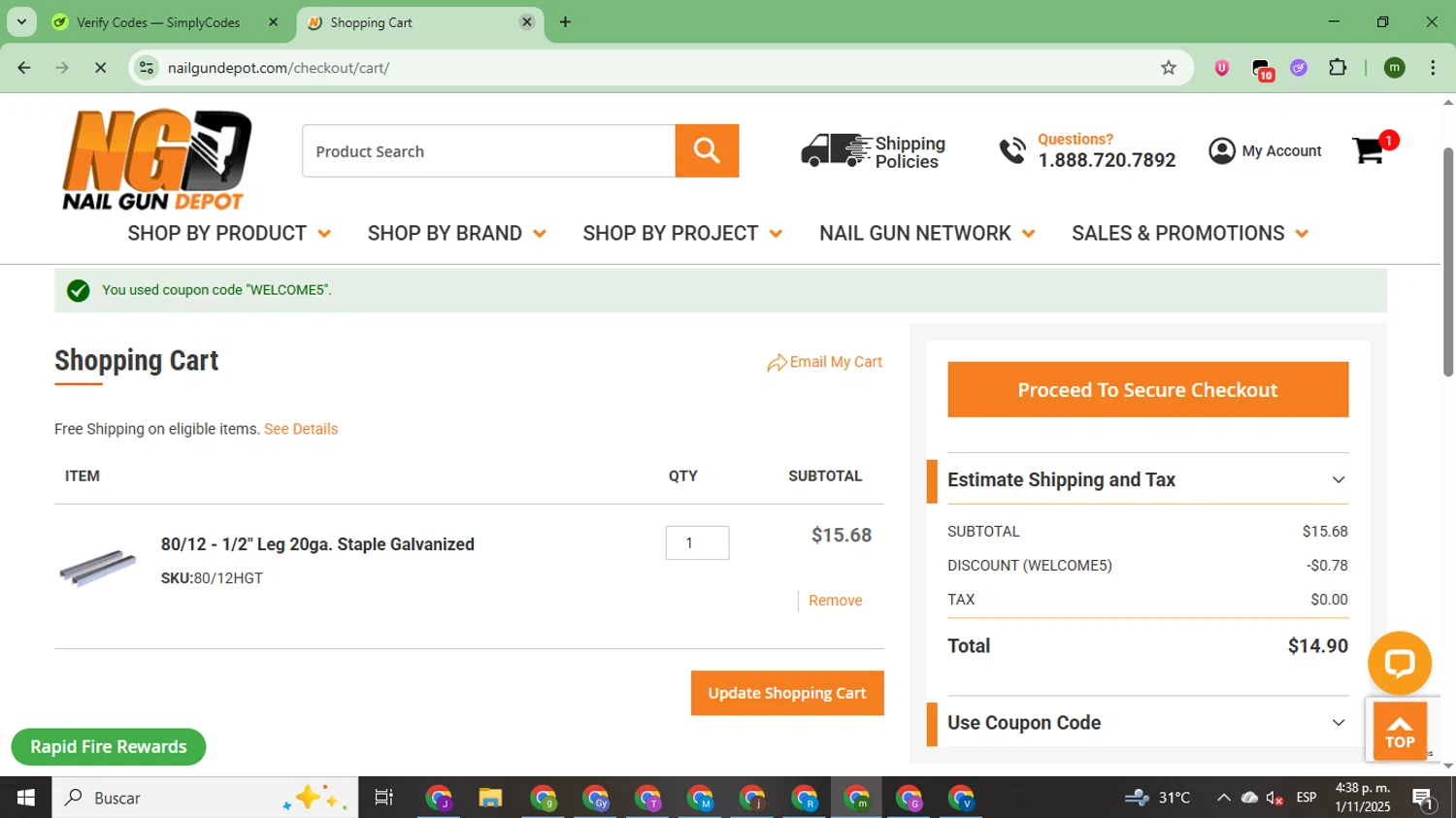The width and height of the screenshot is (1456, 818).
Task: Click the taskbar Buscar search box
Action: click(205, 798)
